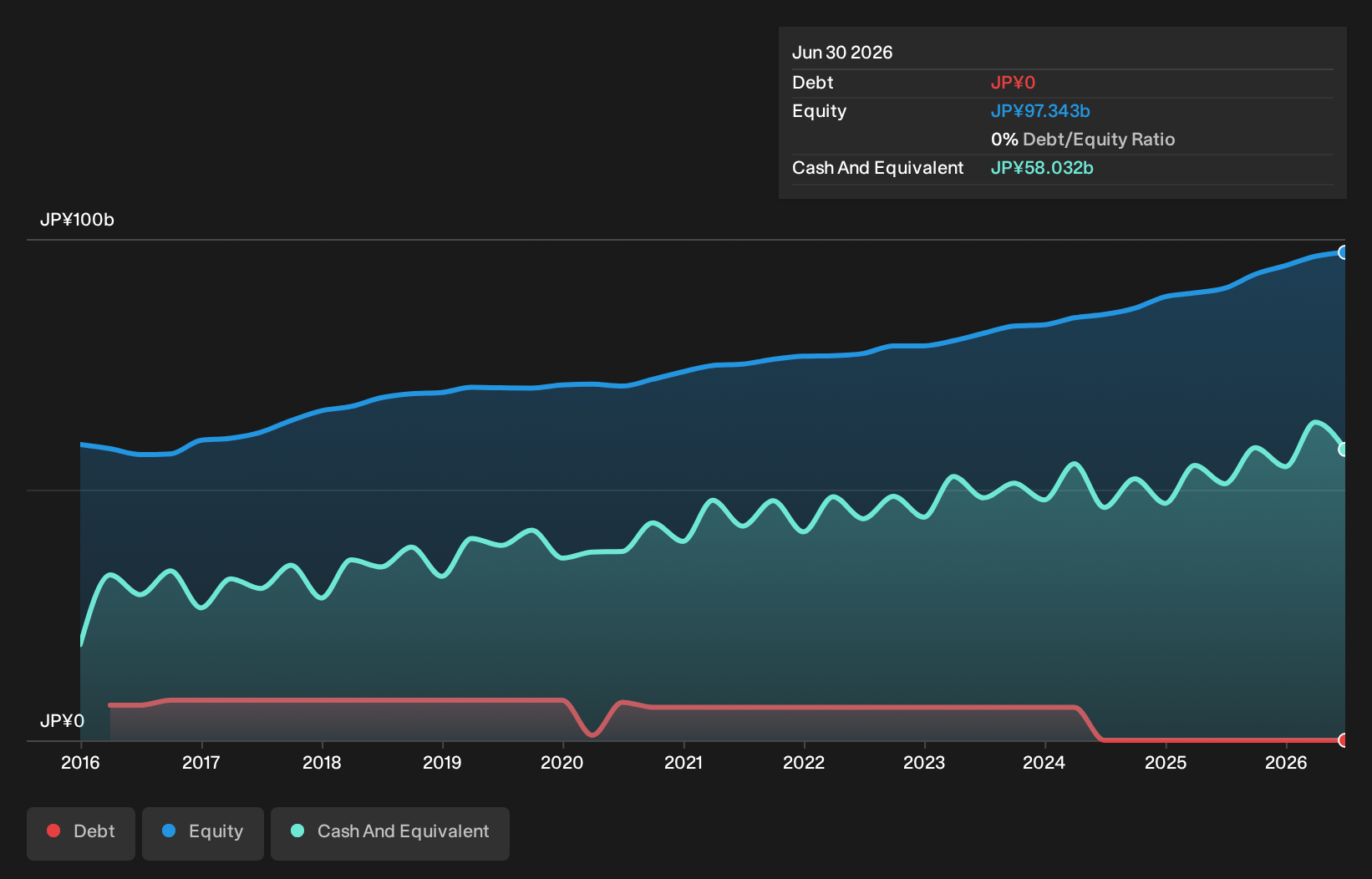Click the 2016 x-axis label
1372x879 pixels.
[80, 763]
